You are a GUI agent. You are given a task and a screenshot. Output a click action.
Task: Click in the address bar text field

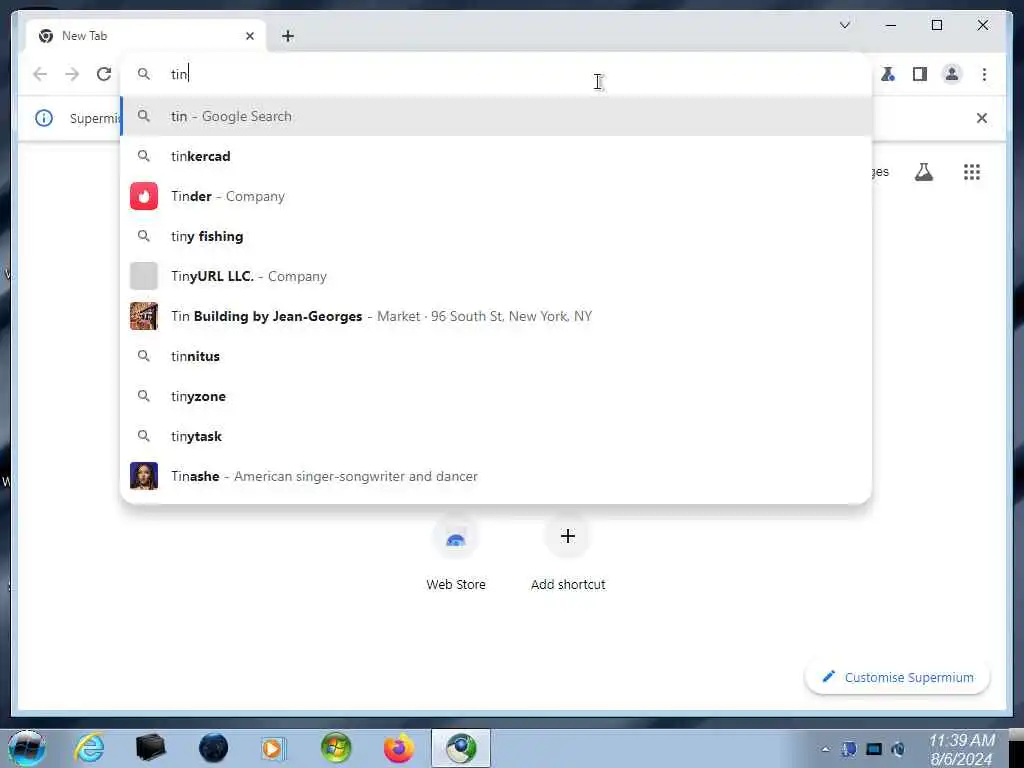496,74
